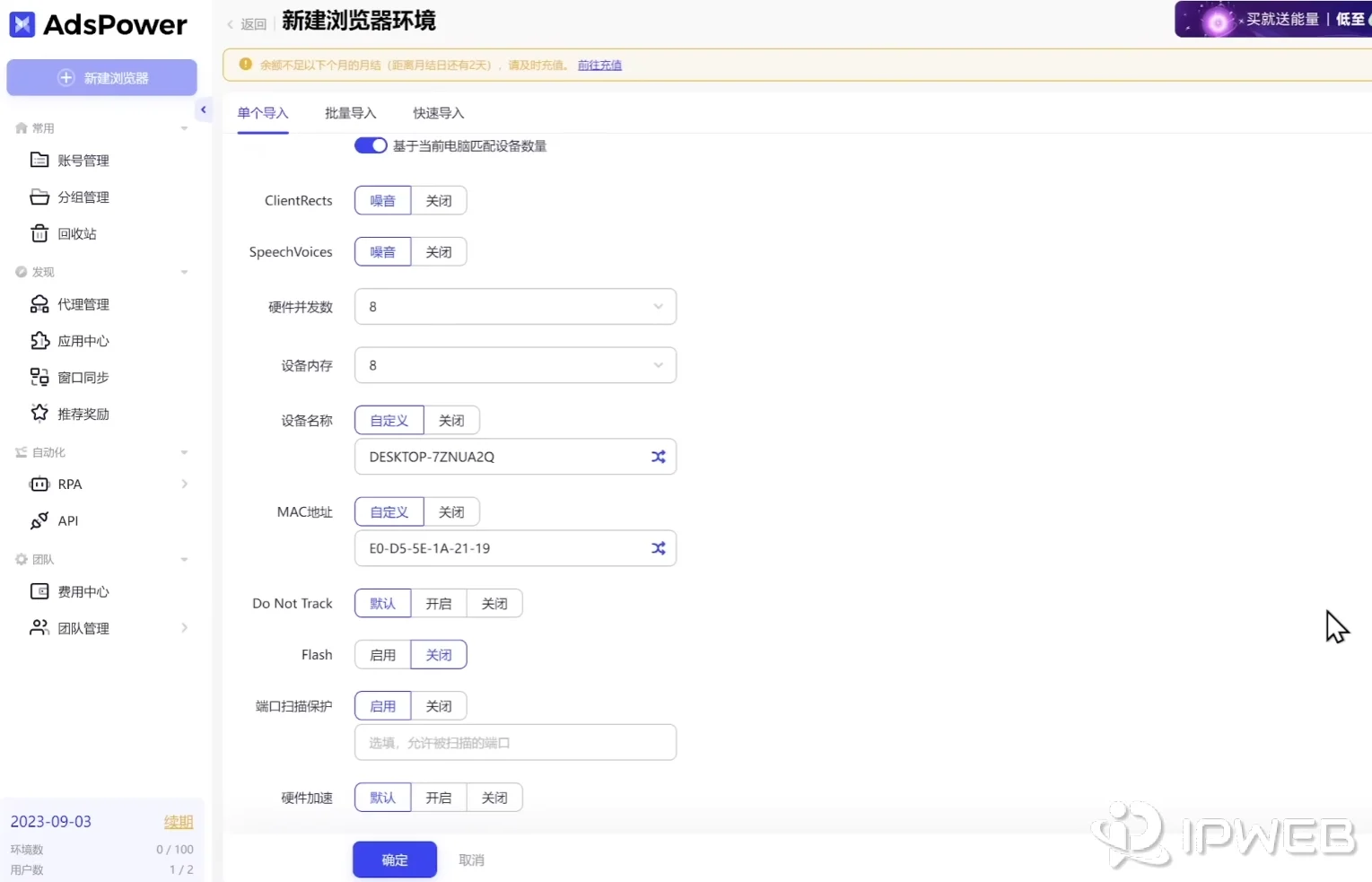This screenshot has height=882, width=1372.
Task: Collapse the 常用 sidebar section
Action: (184, 127)
